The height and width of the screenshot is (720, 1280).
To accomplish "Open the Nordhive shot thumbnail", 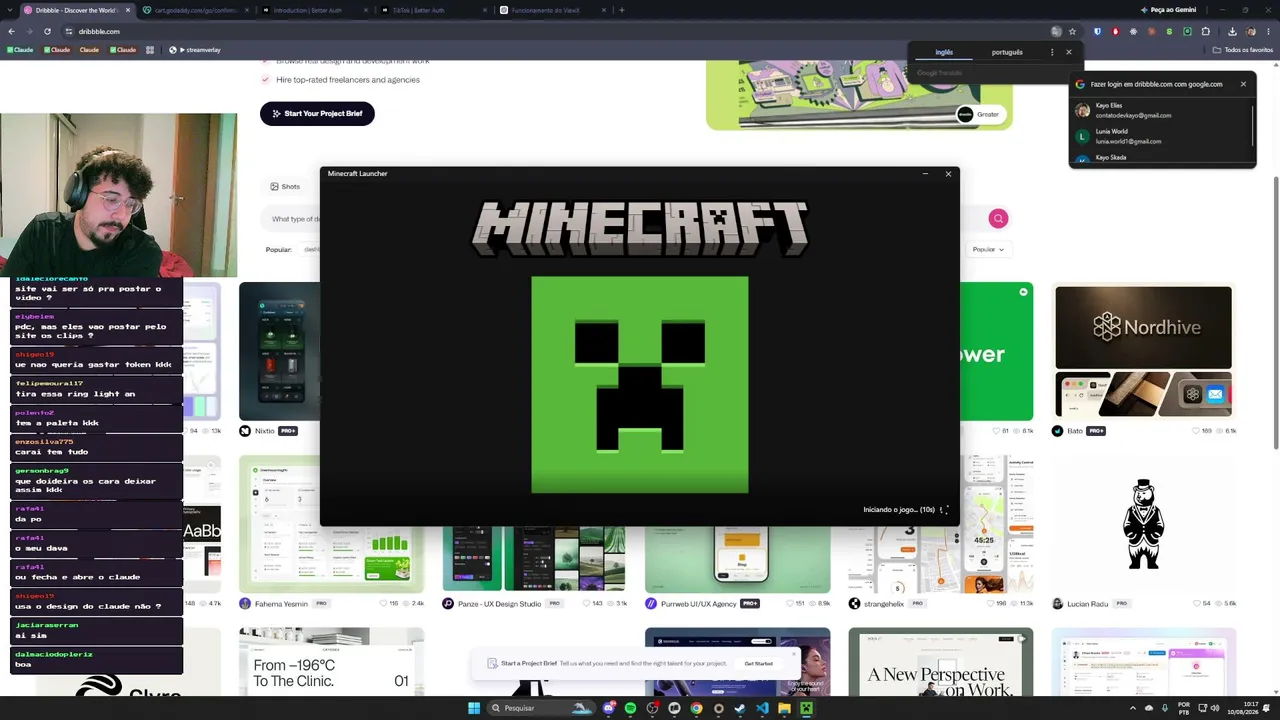I will 1143,351.
